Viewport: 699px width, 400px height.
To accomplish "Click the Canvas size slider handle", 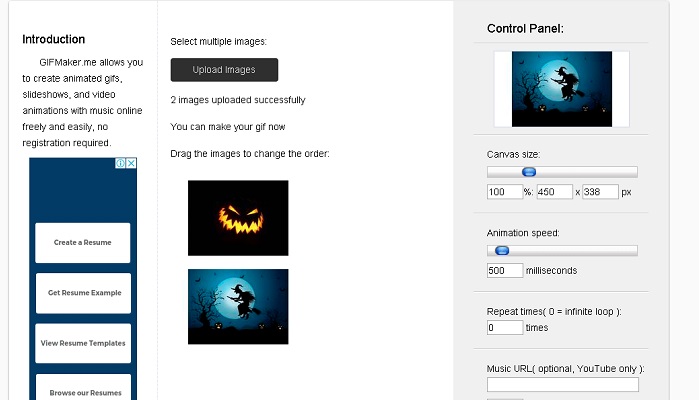I will tap(529, 172).
